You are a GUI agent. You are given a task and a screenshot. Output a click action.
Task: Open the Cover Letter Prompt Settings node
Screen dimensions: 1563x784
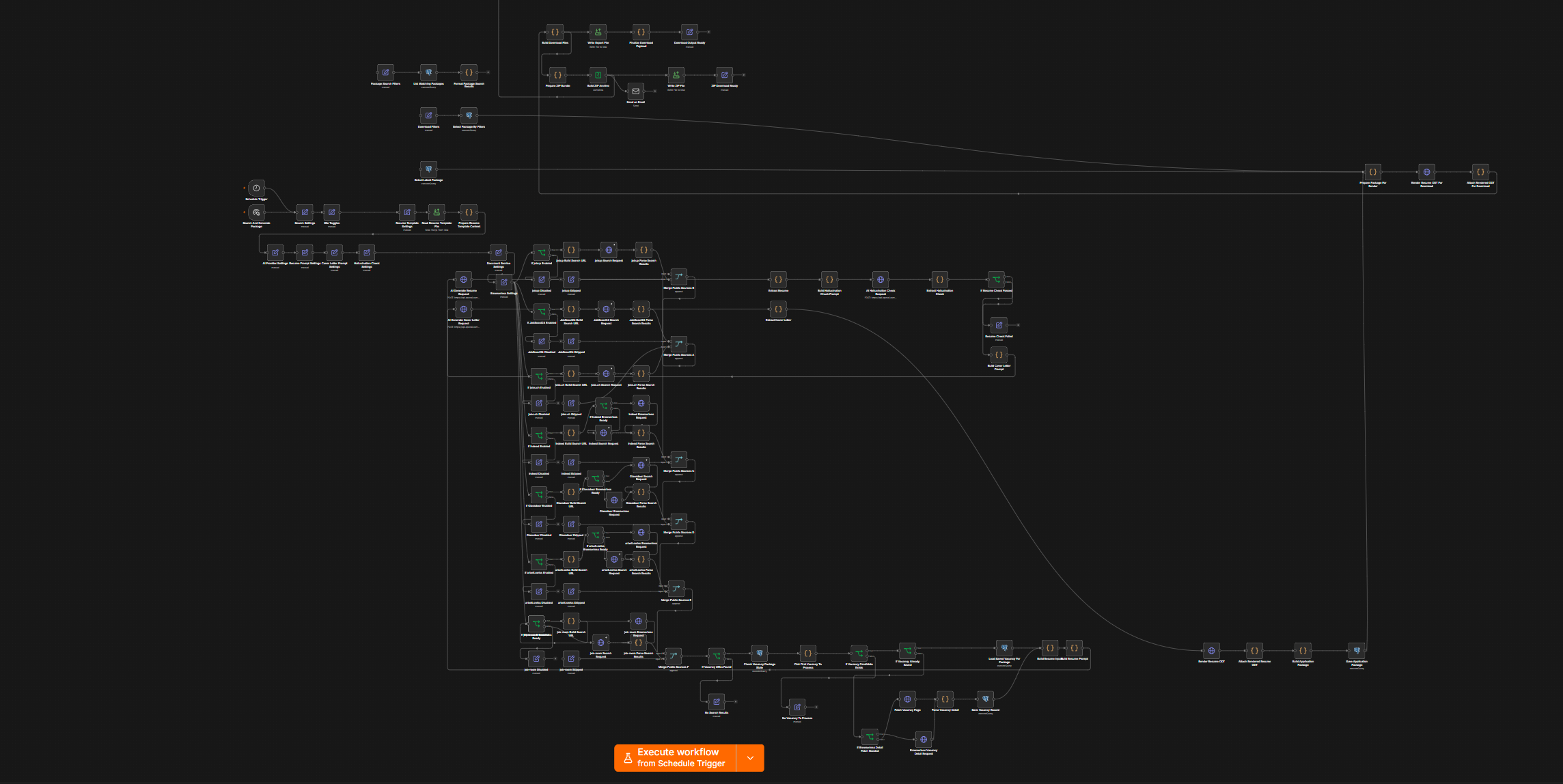pos(334,252)
